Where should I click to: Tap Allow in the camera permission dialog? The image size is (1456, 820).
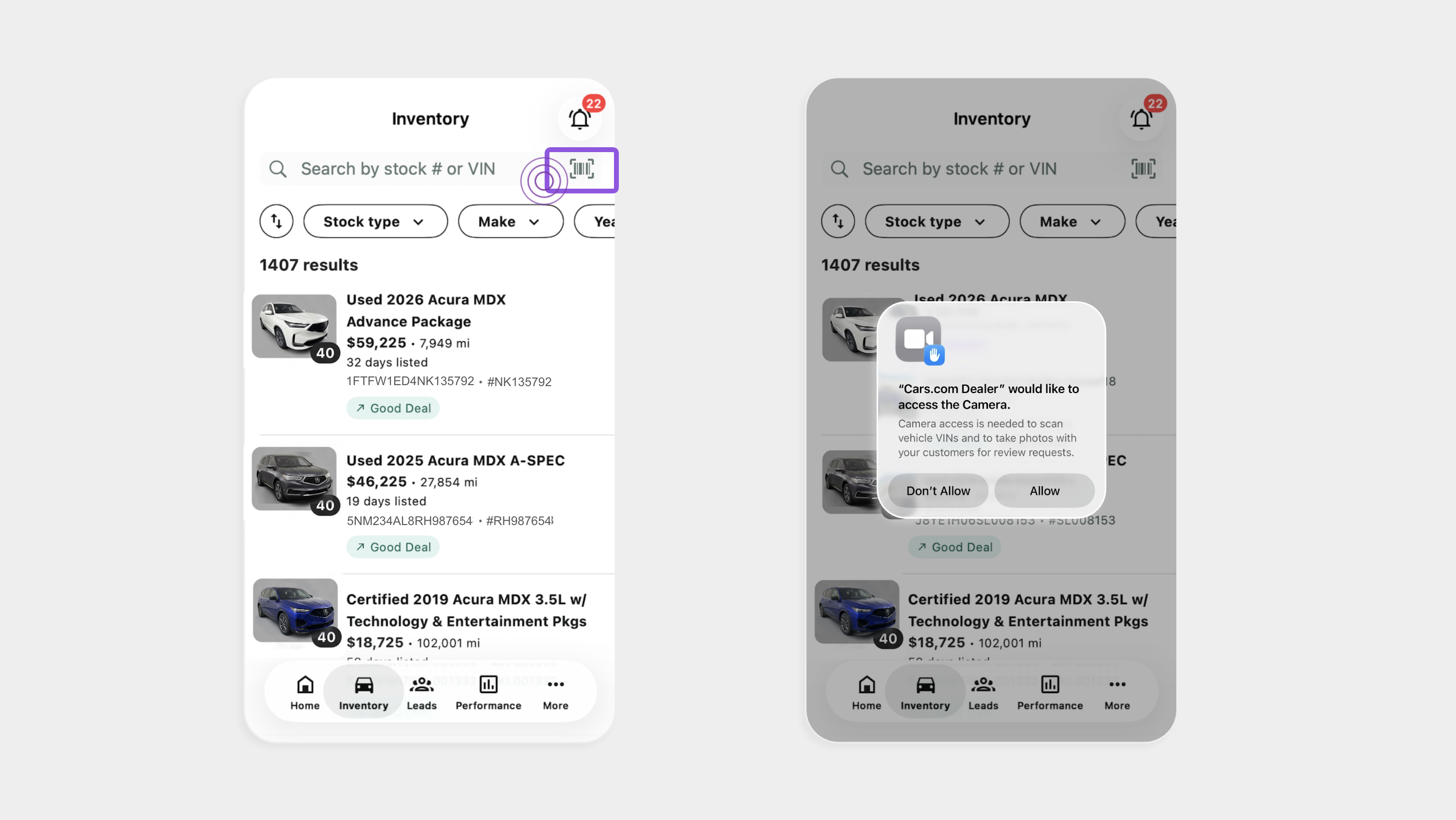[x=1045, y=490]
